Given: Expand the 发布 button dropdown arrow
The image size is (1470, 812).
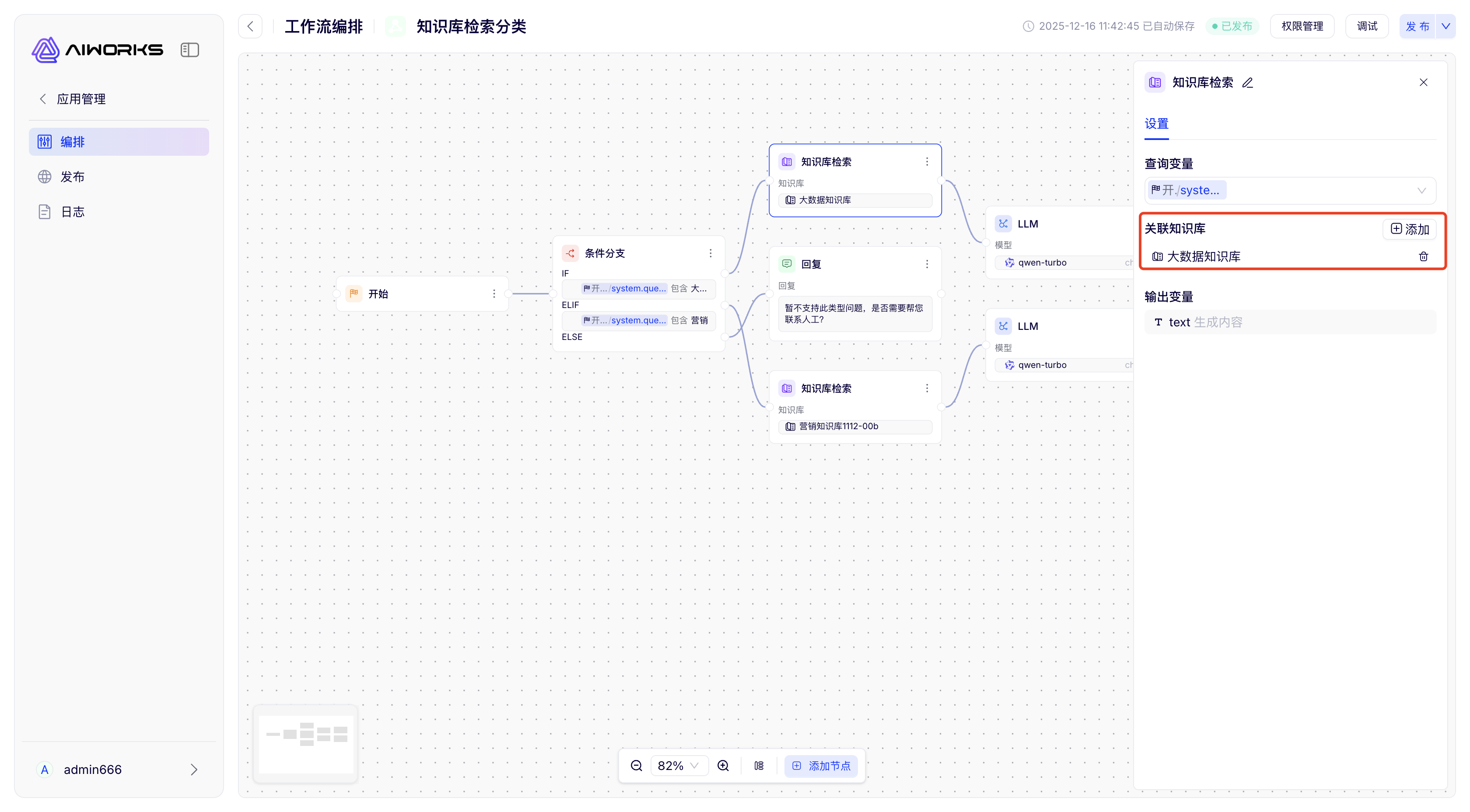Looking at the screenshot, I should (x=1445, y=26).
